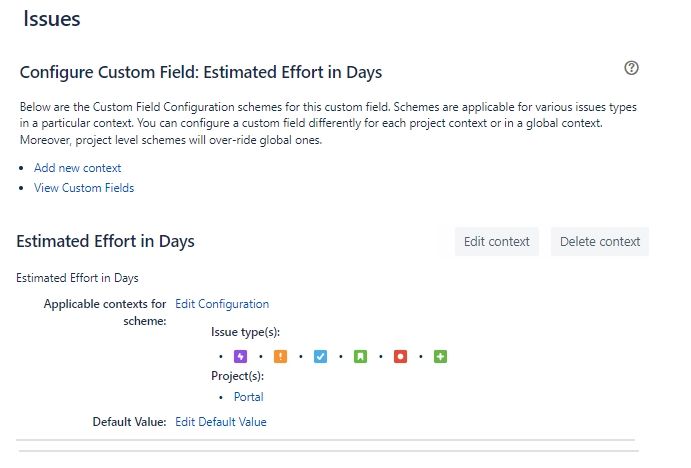Open the Edit Configuration link
Screen dimensions: 691x468
click(222, 304)
